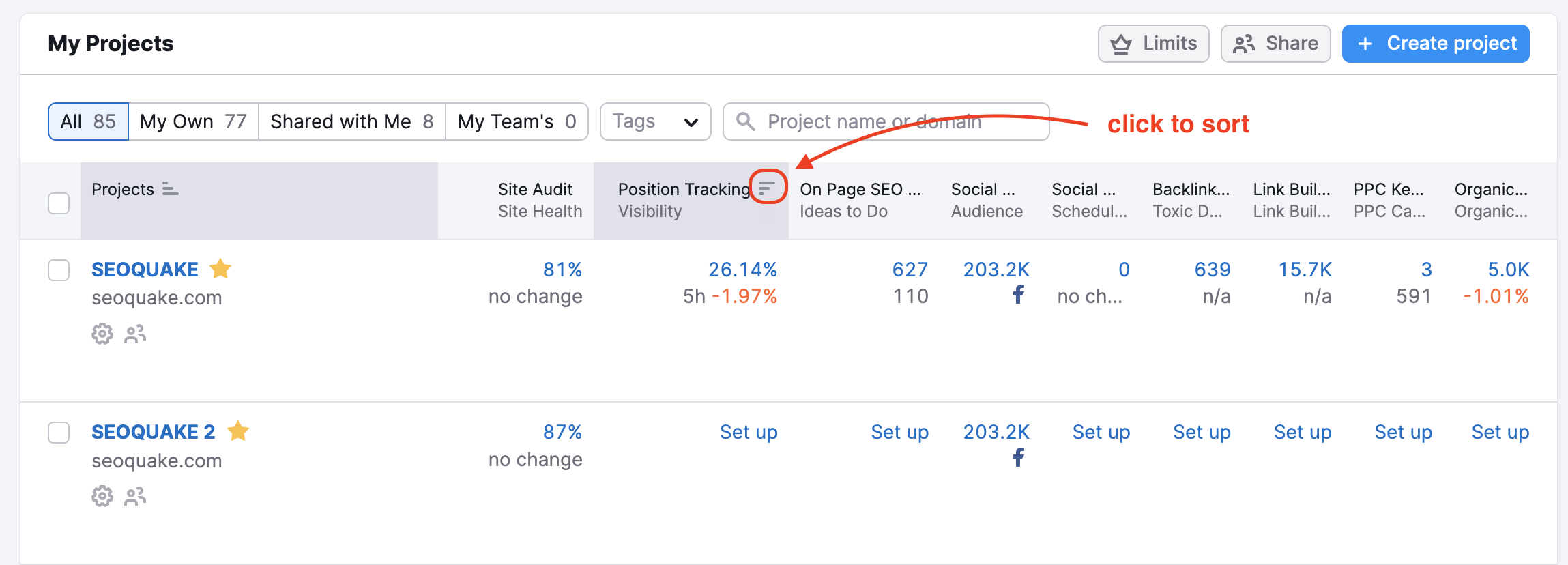Image resolution: width=1568 pixels, height=565 pixels.
Task: Open SEOQUAKE 2 87% site health
Action: [x=562, y=432]
